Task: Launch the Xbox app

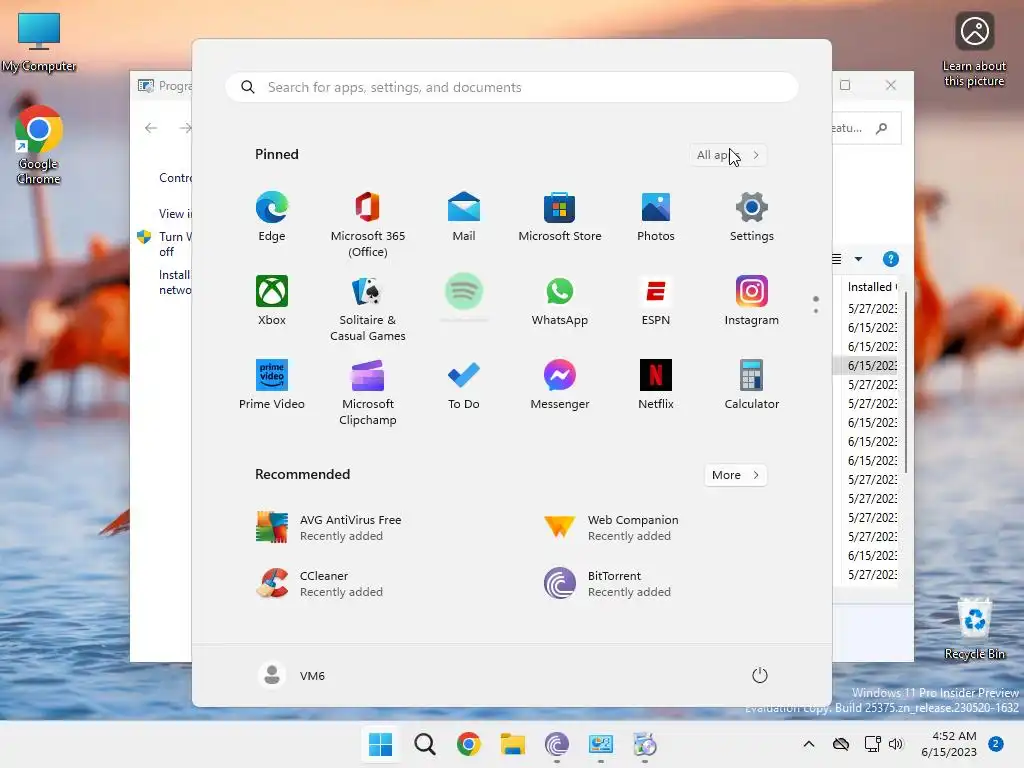Action: [272, 300]
